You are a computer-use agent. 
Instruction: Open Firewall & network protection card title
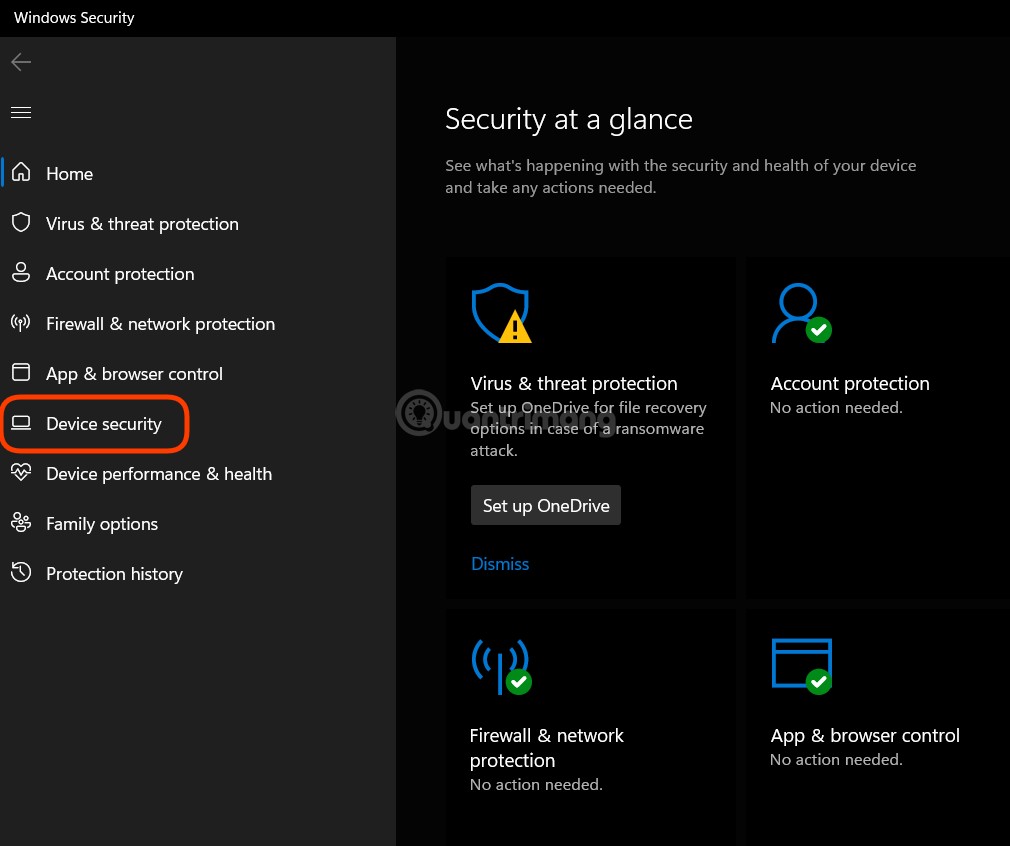tap(546, 747)
